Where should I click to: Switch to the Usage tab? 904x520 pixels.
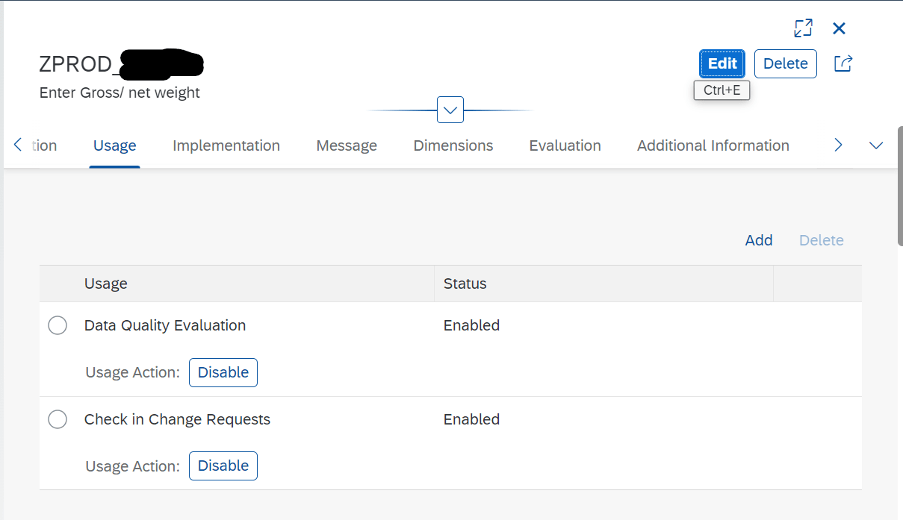click(115, 146)
